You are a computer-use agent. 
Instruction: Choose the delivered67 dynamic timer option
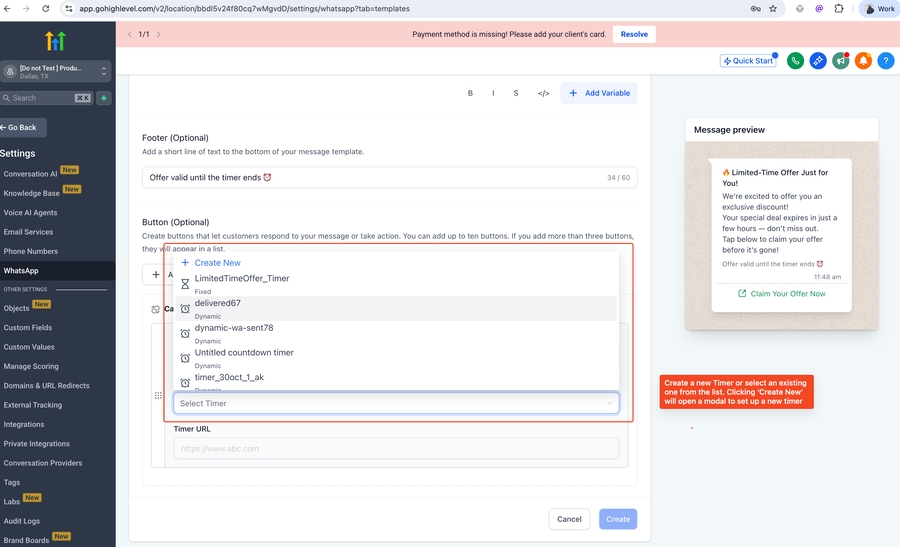(x=218, y=303)
